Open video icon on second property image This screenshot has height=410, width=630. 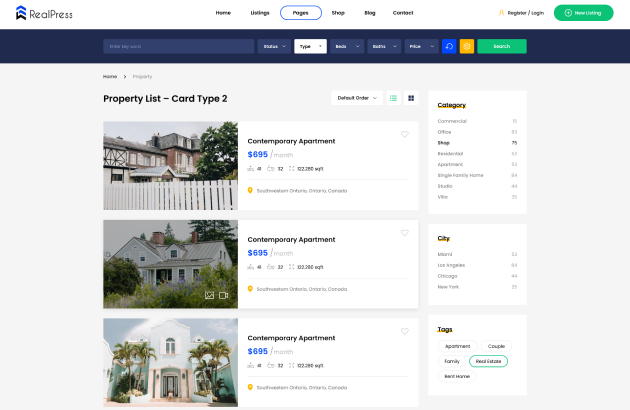pos(224,295)
